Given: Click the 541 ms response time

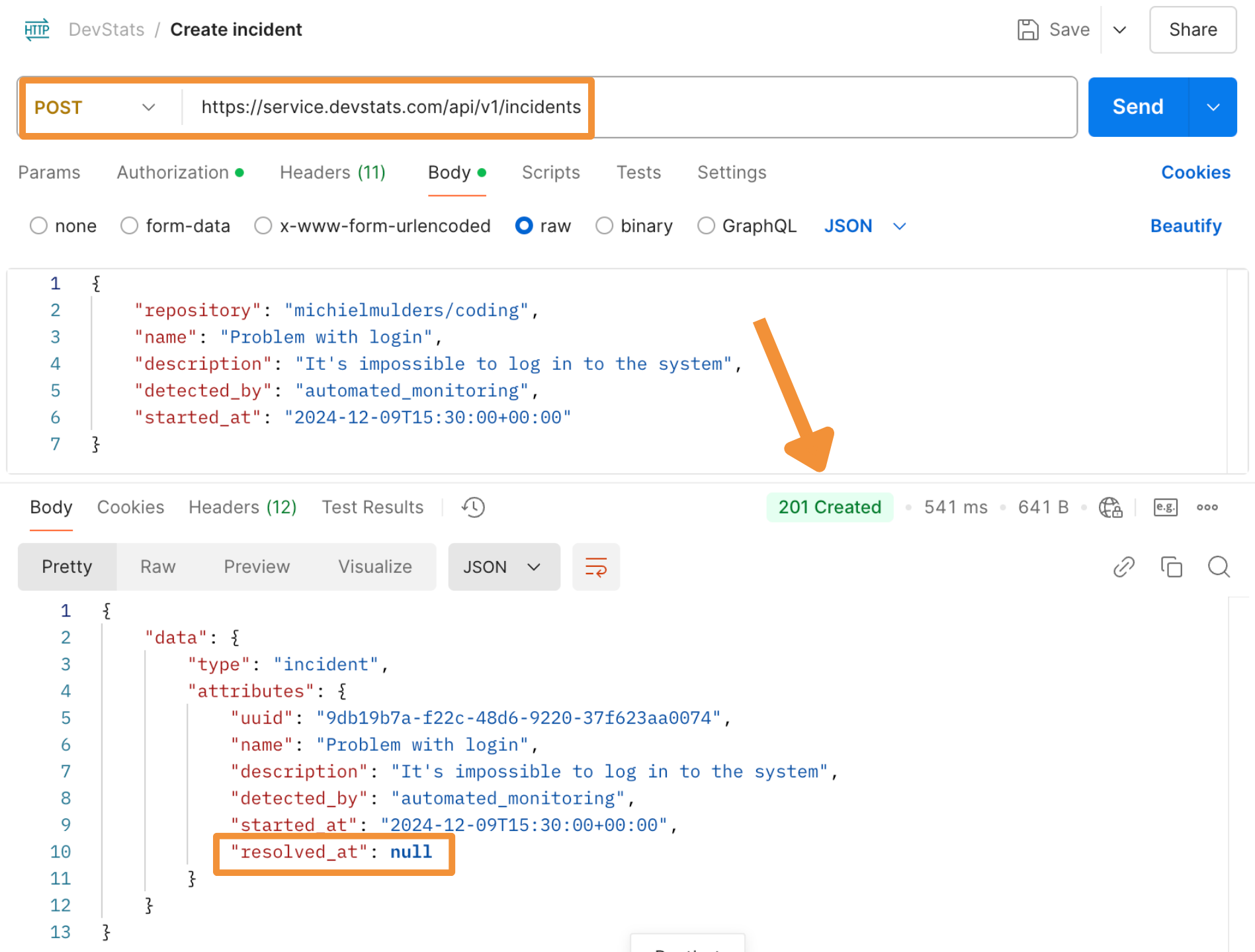Looking at the screenshot, I should coord(955,507).
